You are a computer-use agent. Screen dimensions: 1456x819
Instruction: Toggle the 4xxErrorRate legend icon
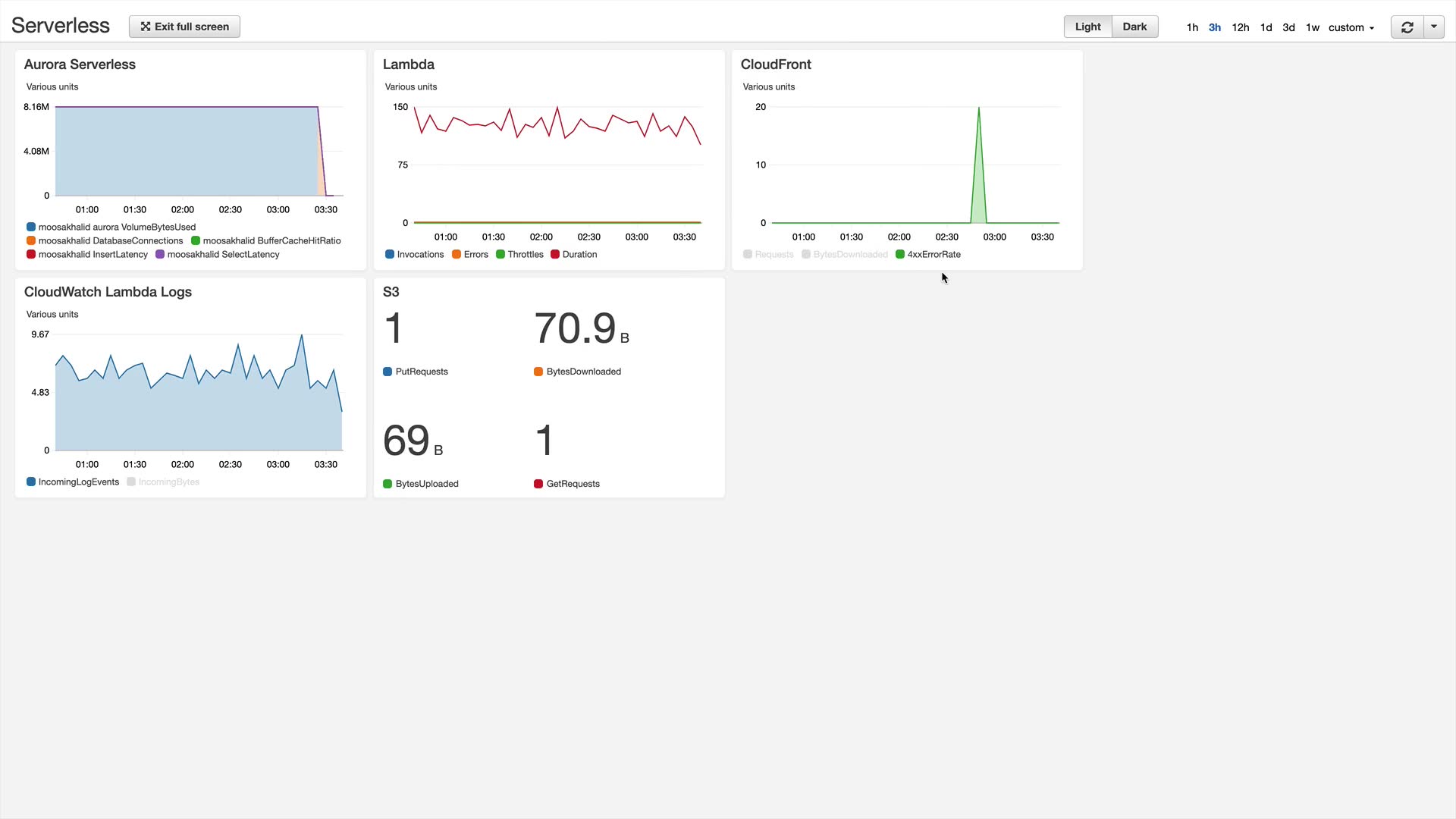(x=900, y=255)
